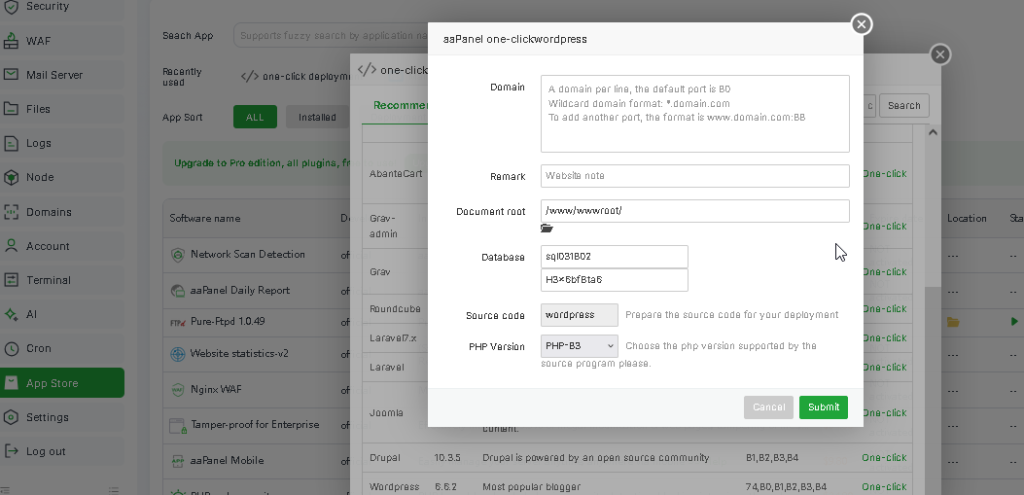The height and width of the screenshot is (495, 1024).
Task: Open WAF in the sidebar
Action: click(x=62, y=41)
